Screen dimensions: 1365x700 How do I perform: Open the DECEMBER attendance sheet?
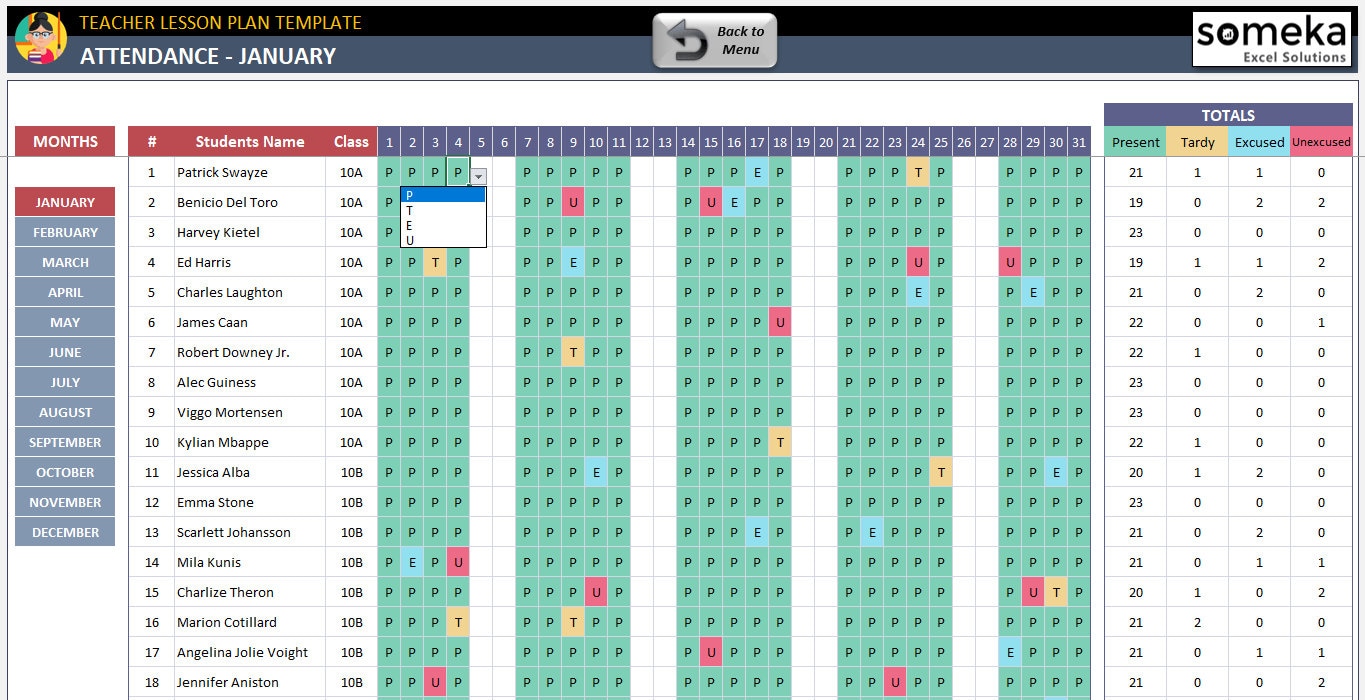click(x=64, y=531)
